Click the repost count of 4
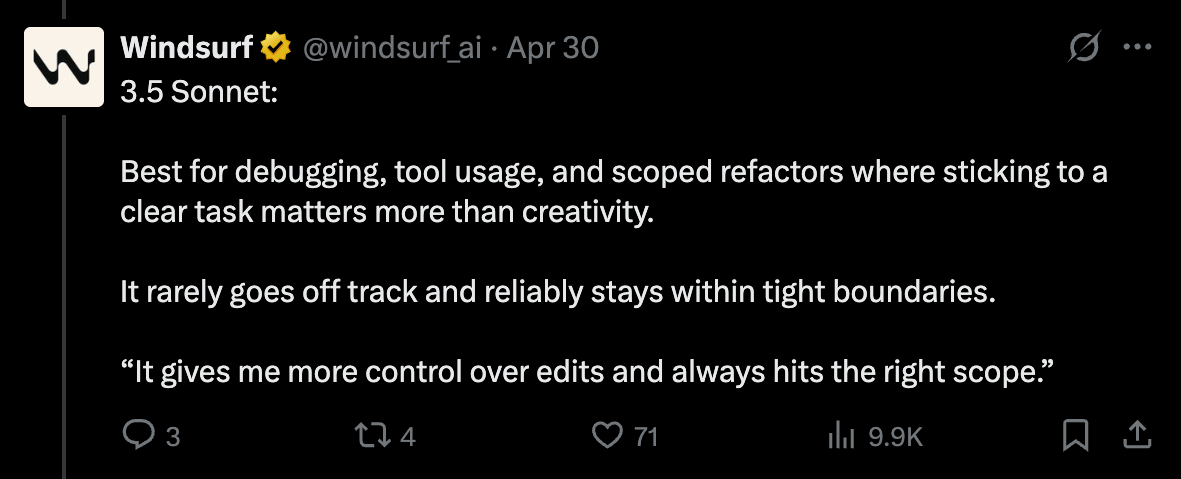This screenshot has height=479, width=1181. (408, 436)
